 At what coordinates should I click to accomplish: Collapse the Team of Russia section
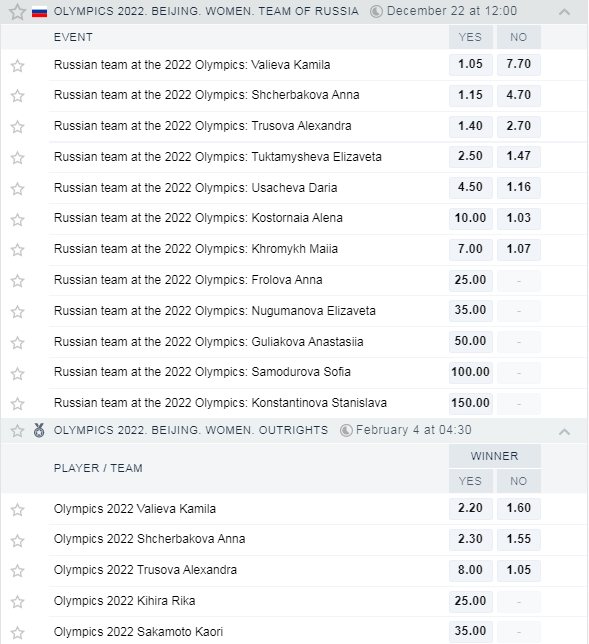[564, 12]
